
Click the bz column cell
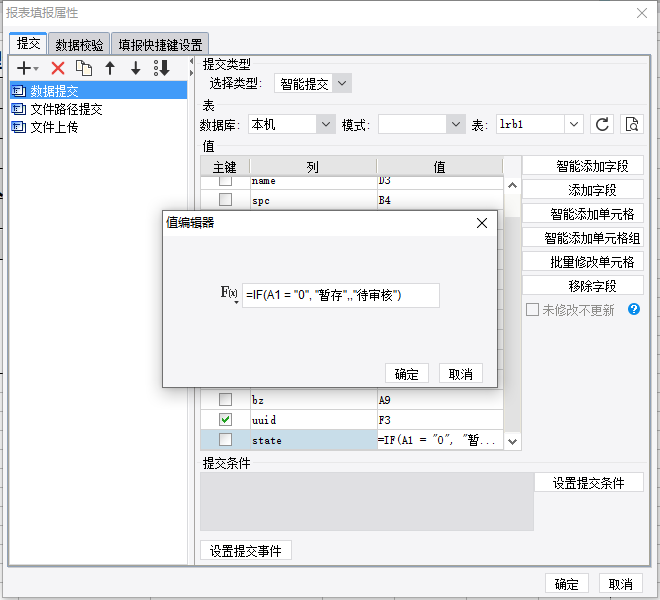314,400
